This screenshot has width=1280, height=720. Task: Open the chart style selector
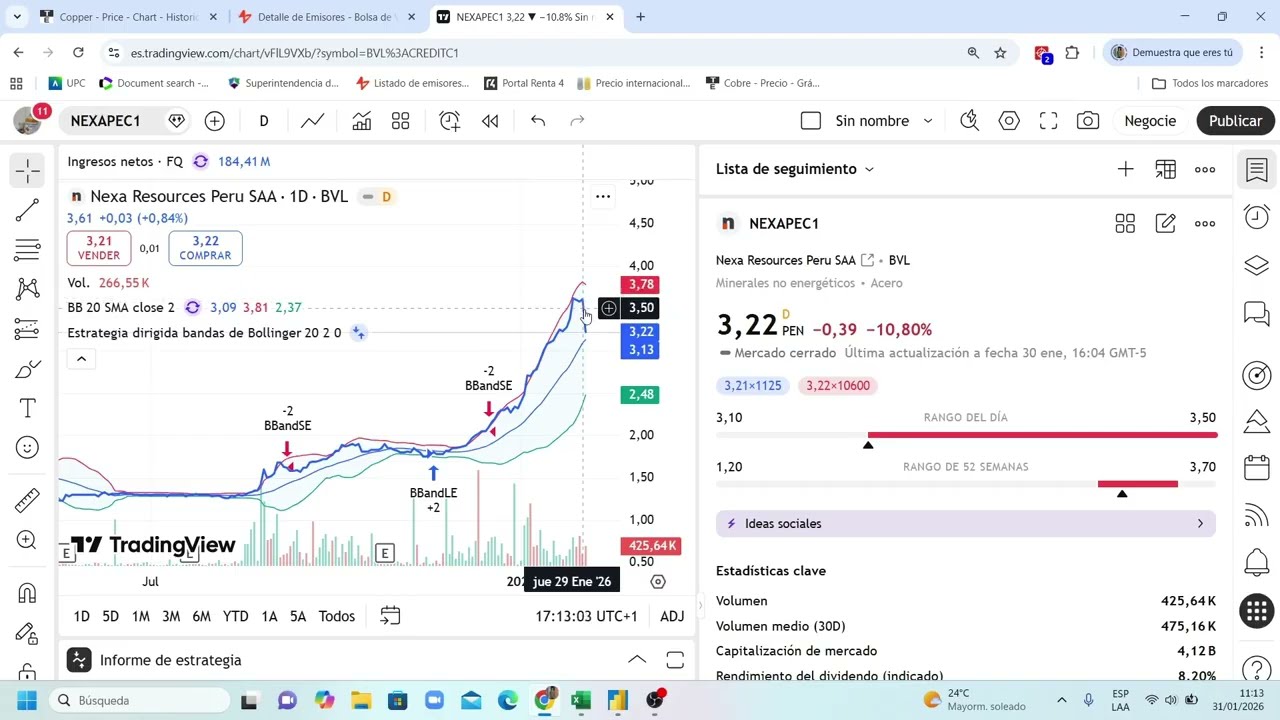point(313,121)
